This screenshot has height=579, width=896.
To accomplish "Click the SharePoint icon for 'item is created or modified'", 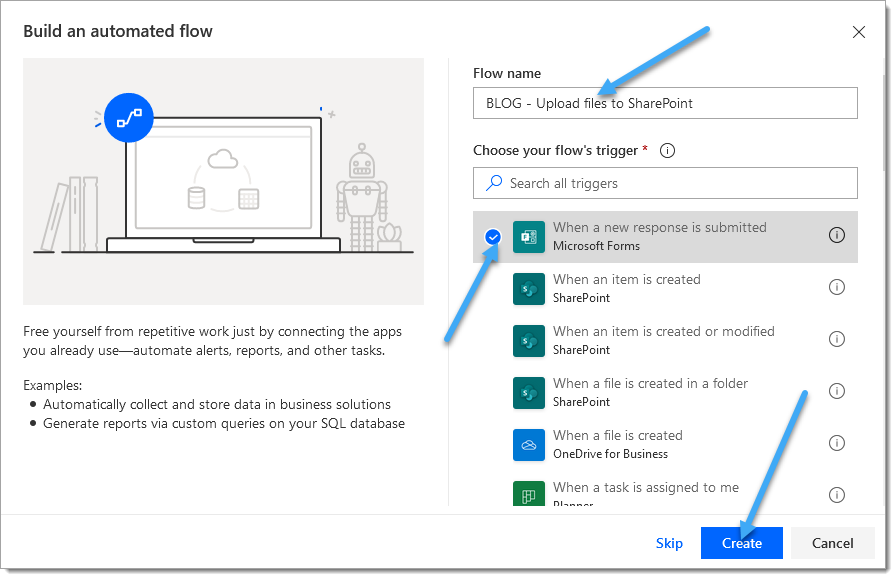I will coord(529,341).
